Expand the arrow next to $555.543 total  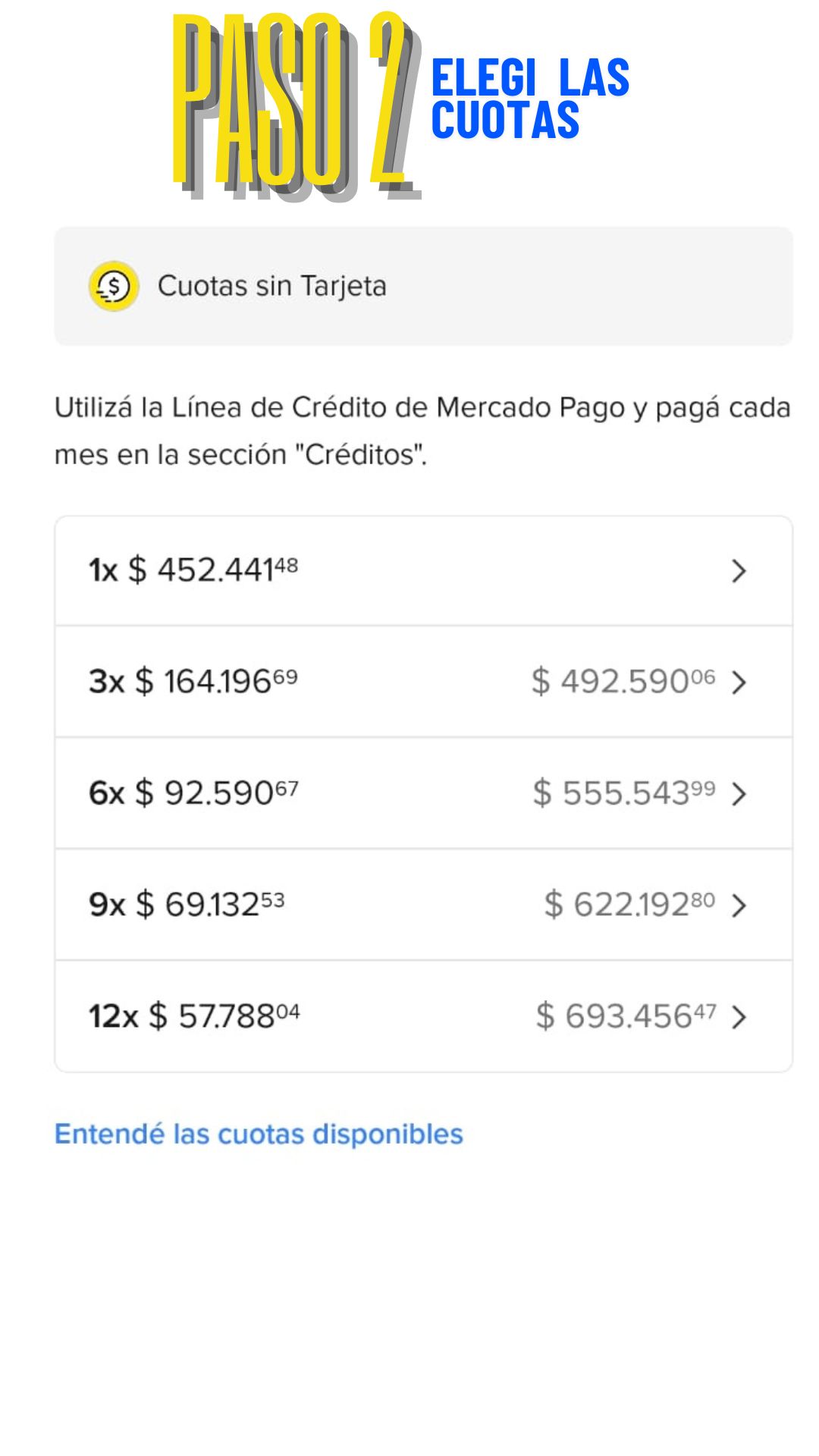pos(739,794)
